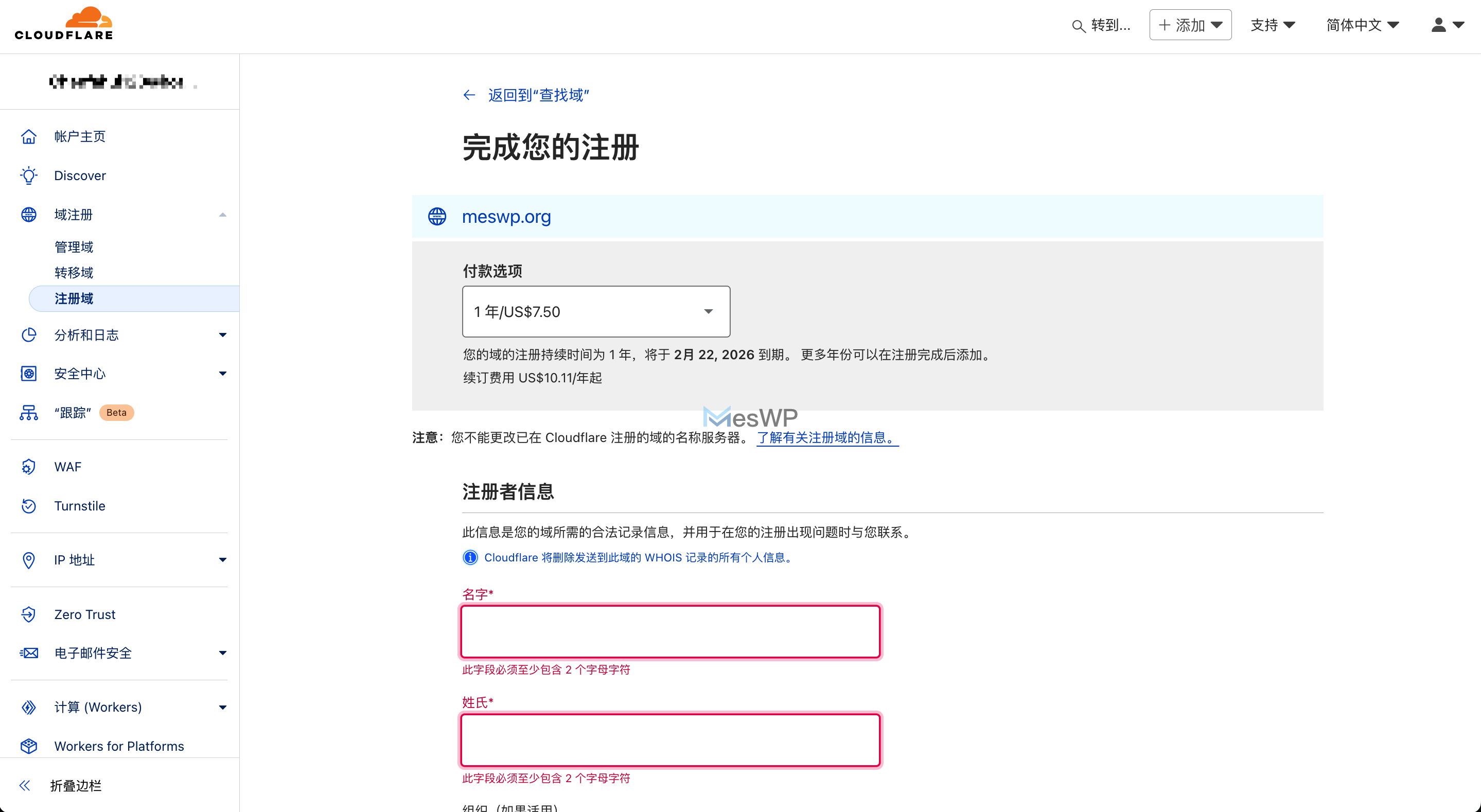Screen dimensions: 1481x812
Task: Click the Workers for Platforms cube icon
Action: [29, 746]
